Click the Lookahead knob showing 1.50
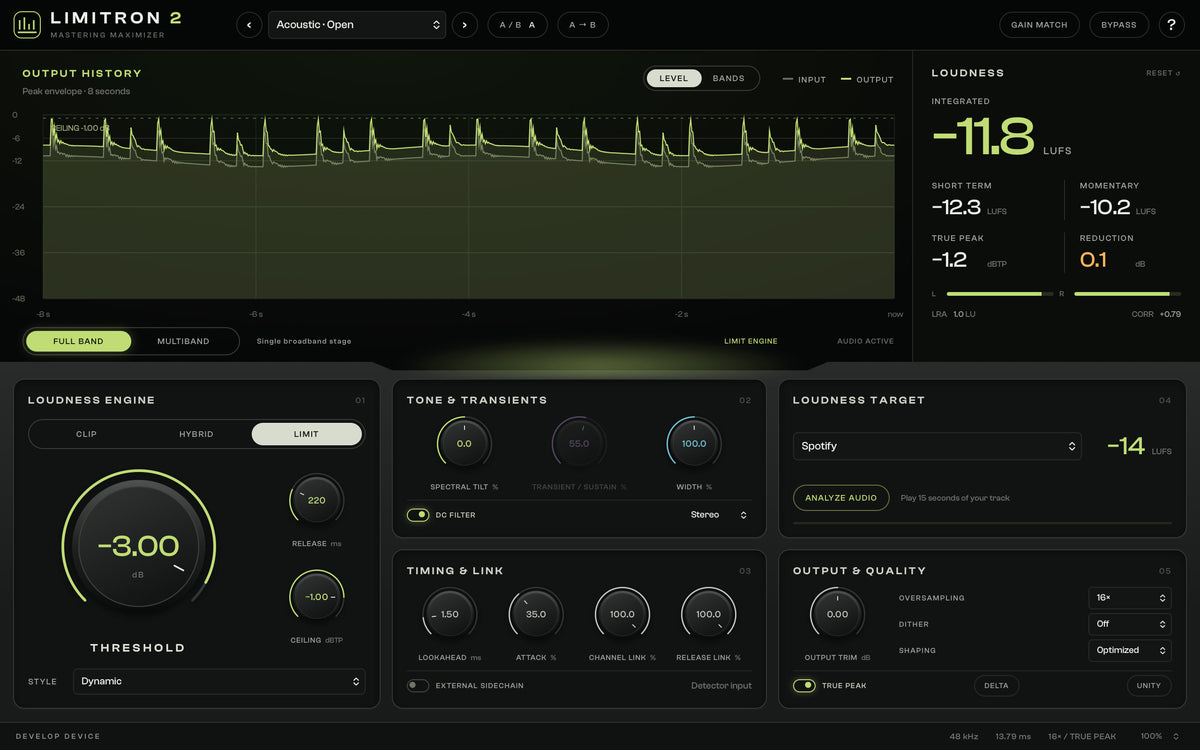The height and width of the screenshot is (750, 1200). tap(449, 614)
